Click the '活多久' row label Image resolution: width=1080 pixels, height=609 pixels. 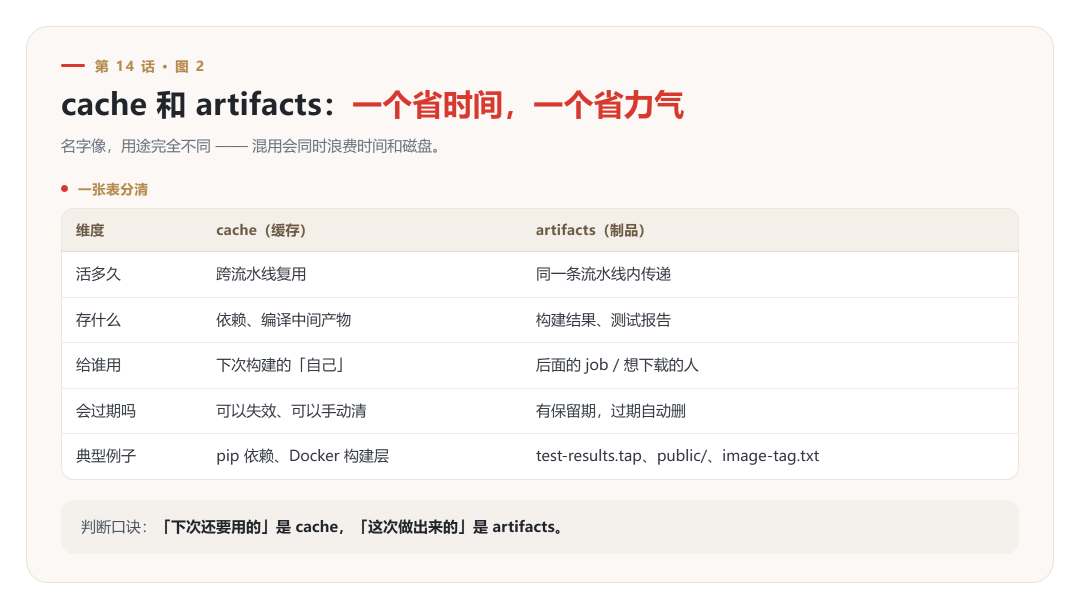click(x=98, y=274)
